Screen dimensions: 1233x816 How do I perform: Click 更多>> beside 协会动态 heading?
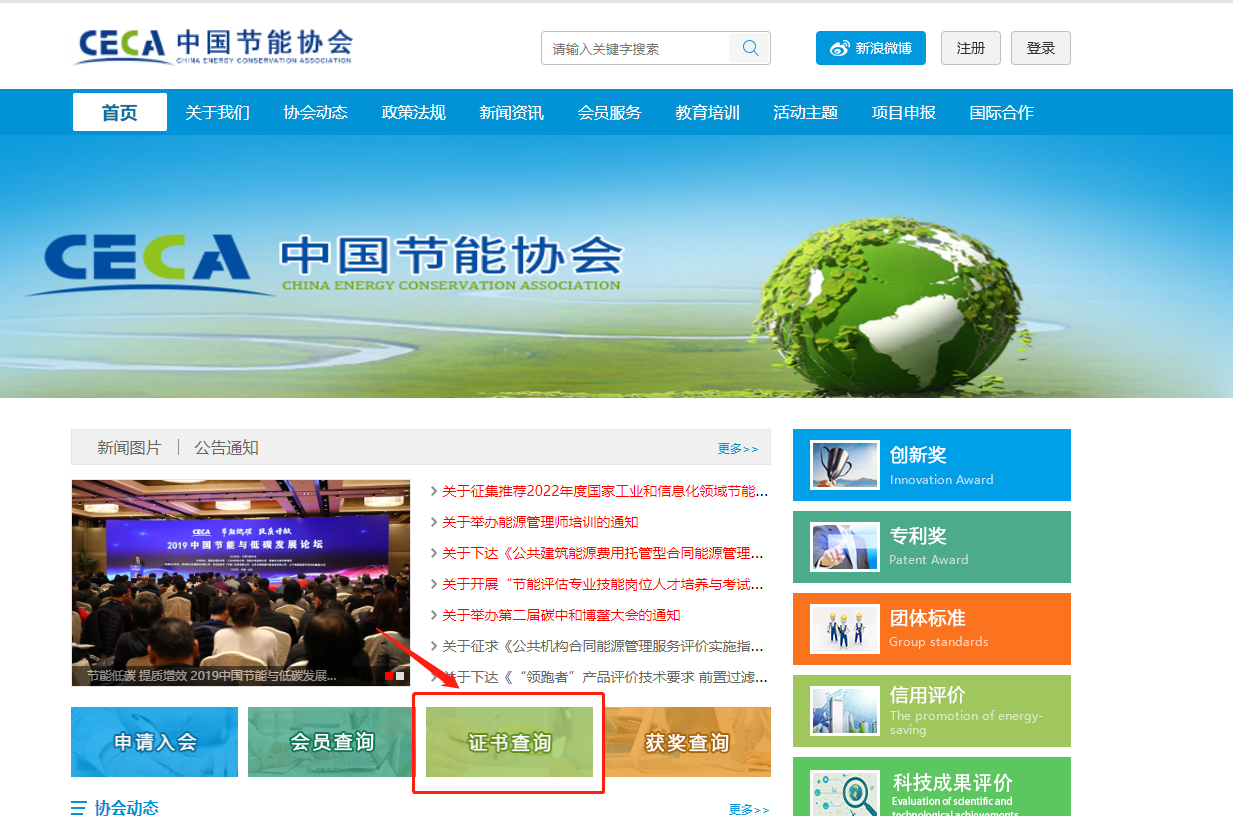point(749,809)
